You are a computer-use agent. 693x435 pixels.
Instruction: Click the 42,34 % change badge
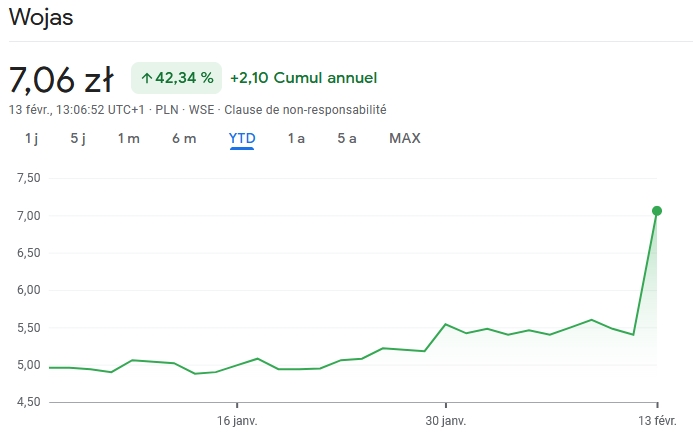pyautogui.click(x=177, y=78)
